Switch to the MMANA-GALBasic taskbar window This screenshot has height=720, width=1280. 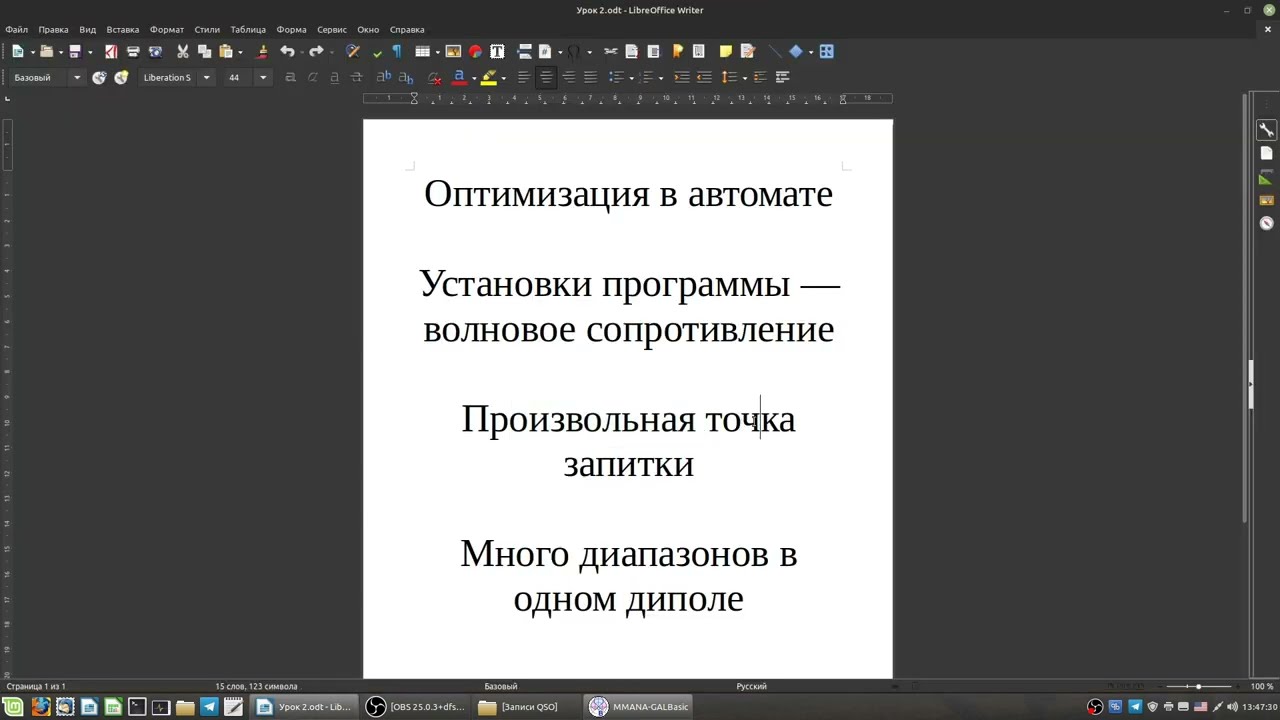[x=640, y=707]
